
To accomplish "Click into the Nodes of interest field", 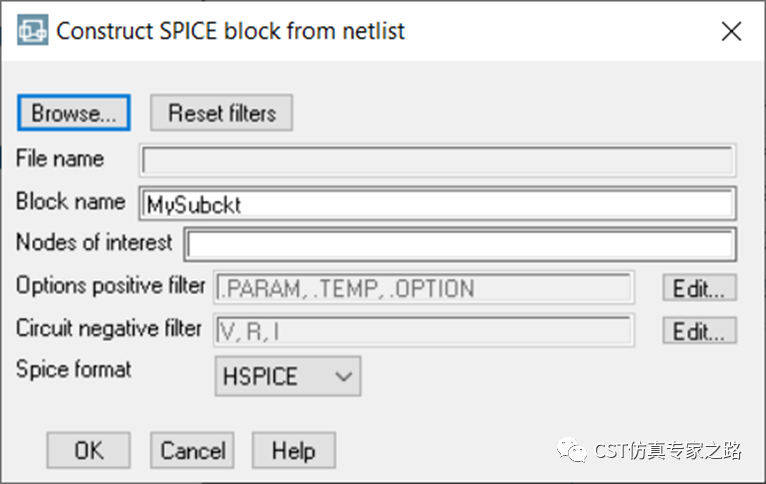I will pyautogui.click(x=460, y=244).
